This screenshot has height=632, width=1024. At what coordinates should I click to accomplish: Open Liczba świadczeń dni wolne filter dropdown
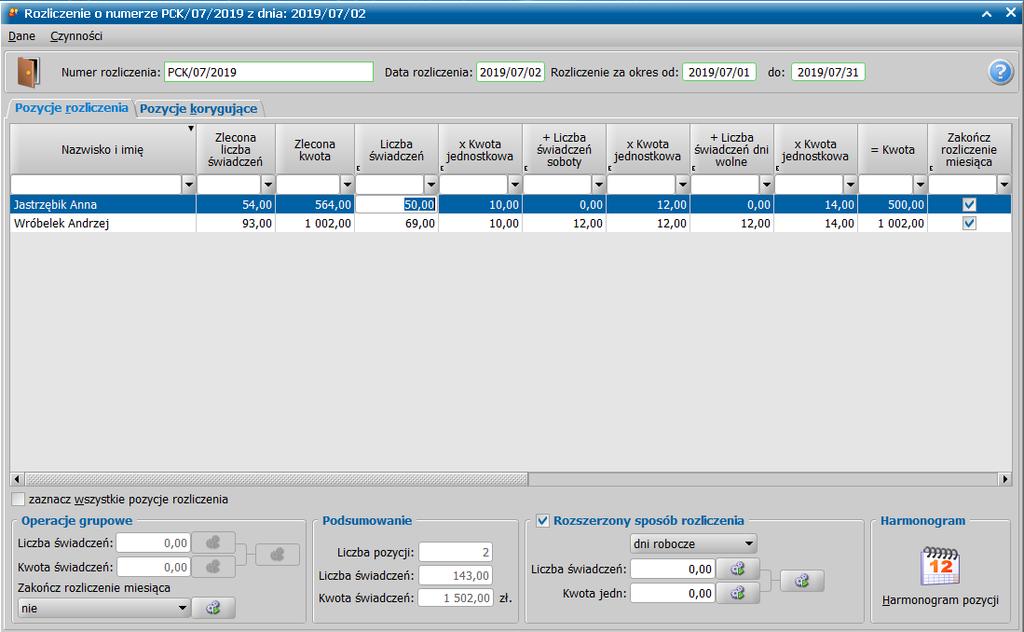tap(767, 185)
